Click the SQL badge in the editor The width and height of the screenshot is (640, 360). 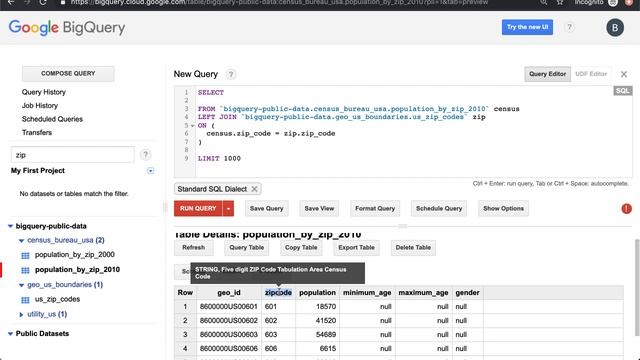click(622, 91)
